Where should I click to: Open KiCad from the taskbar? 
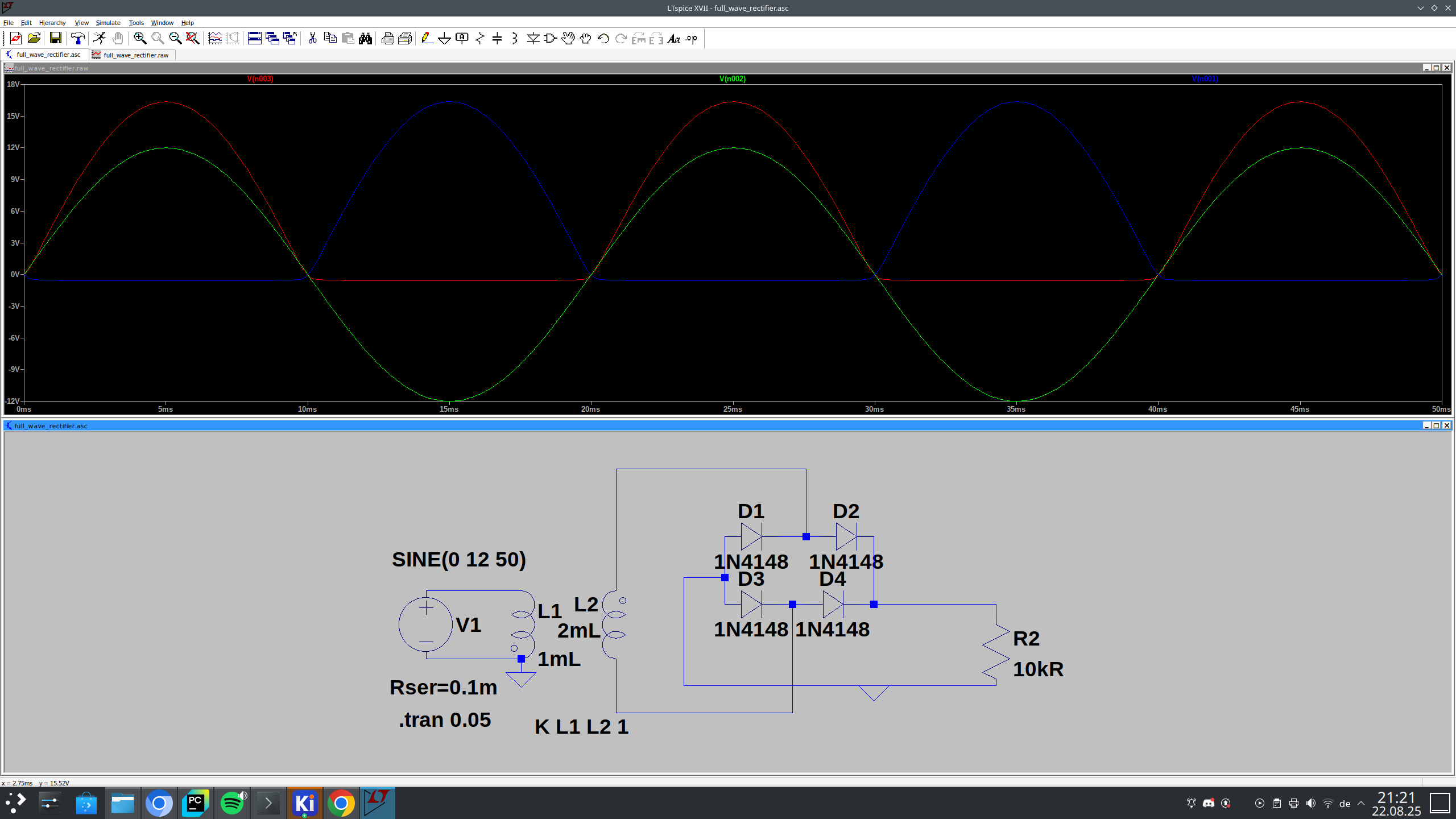click(x=304, y=803)
